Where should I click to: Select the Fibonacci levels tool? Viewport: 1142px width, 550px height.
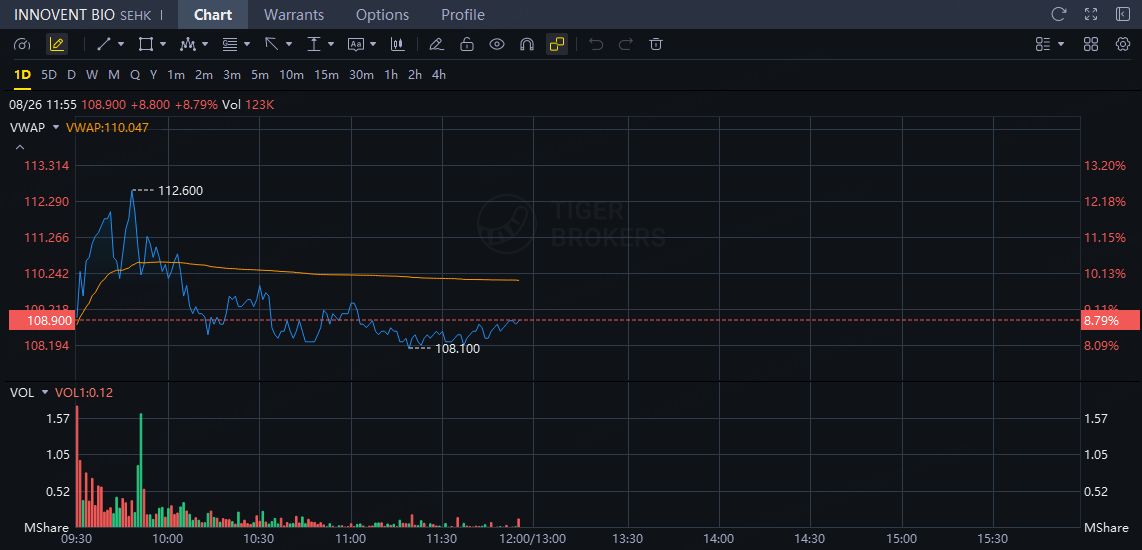[230, 44]
